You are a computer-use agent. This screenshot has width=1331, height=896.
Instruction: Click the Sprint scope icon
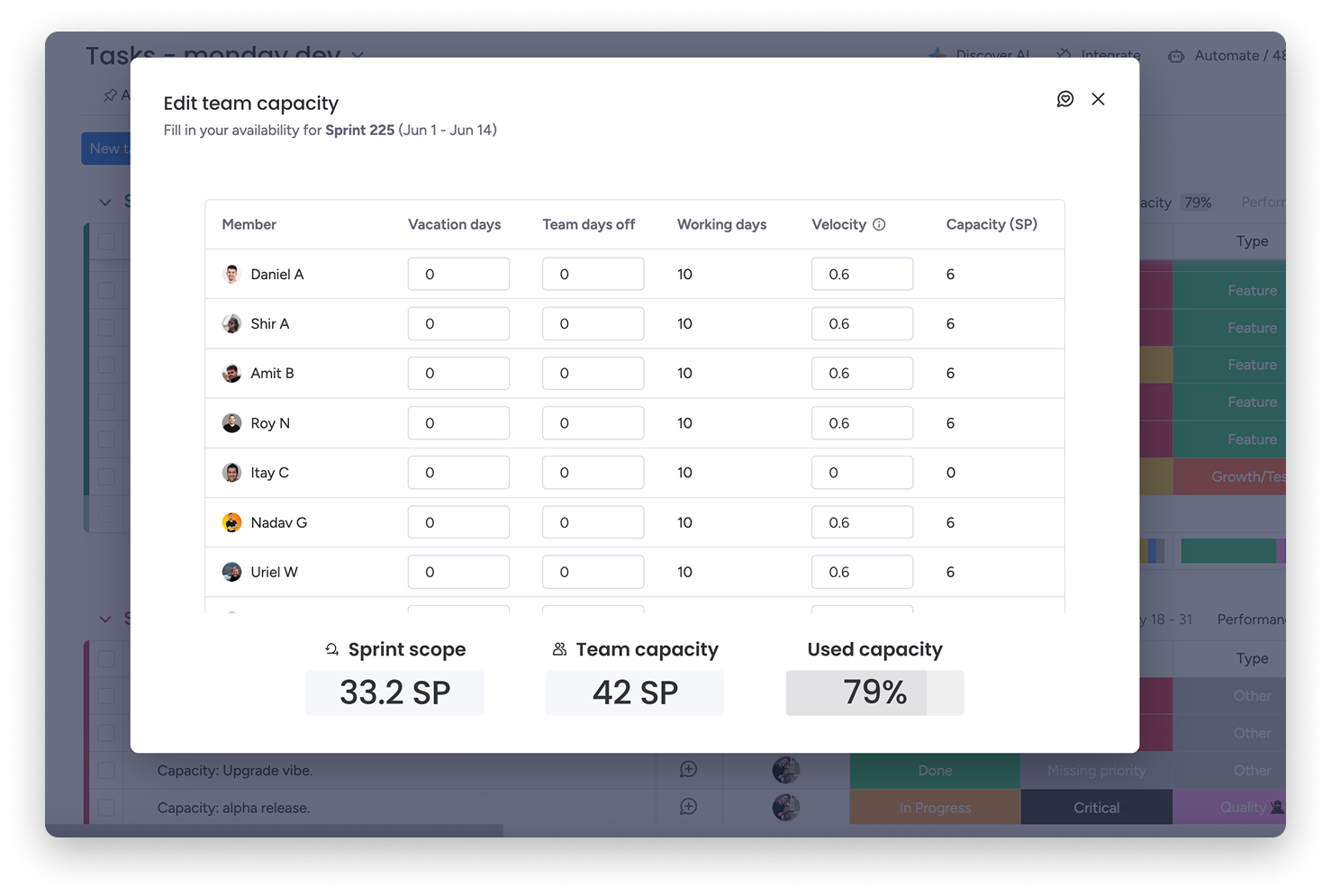[332, 649]
